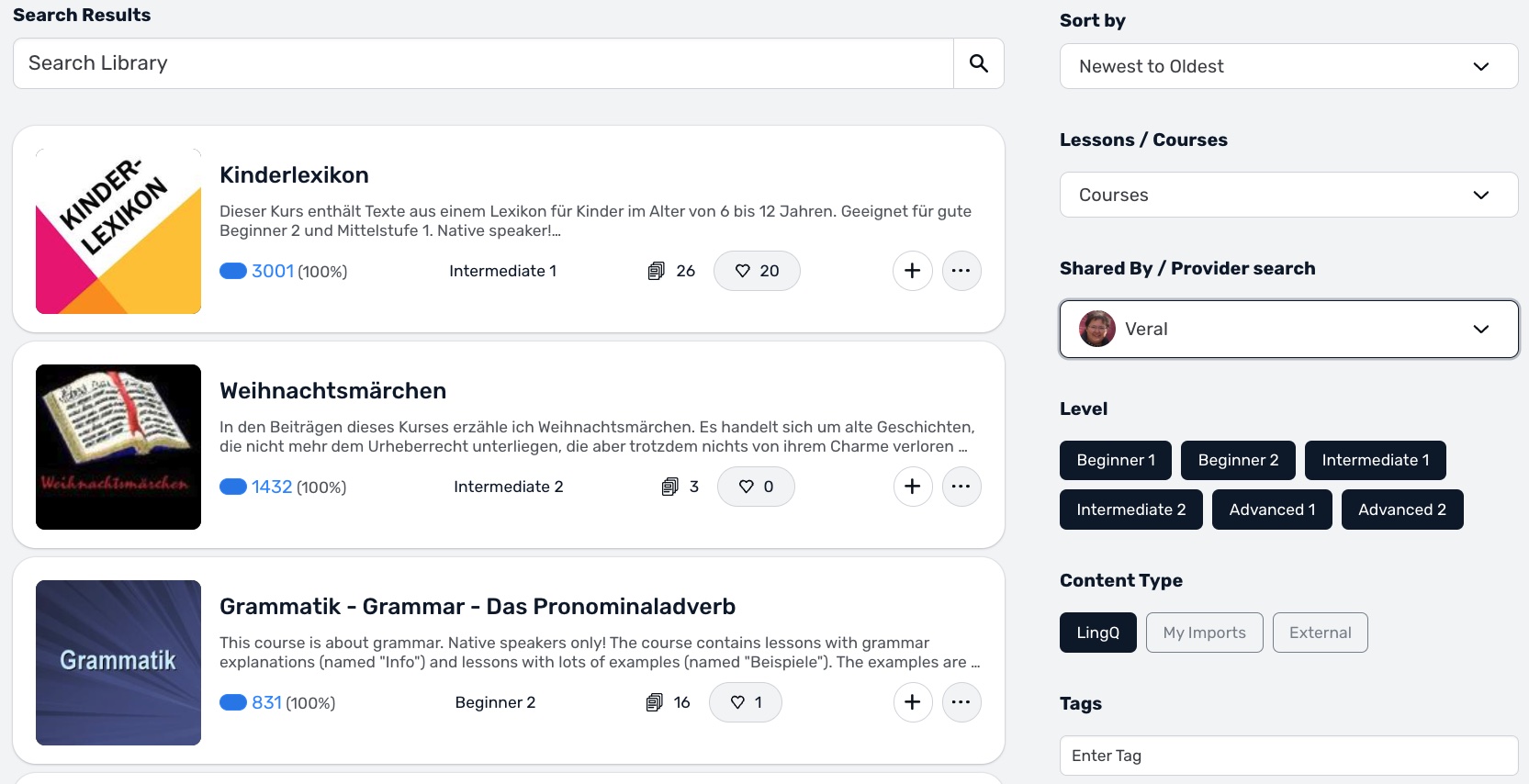Open the Sort by Newest to Oldest dropdown
Viewport: 1529px width, 784px height.
pos(1288,66)
